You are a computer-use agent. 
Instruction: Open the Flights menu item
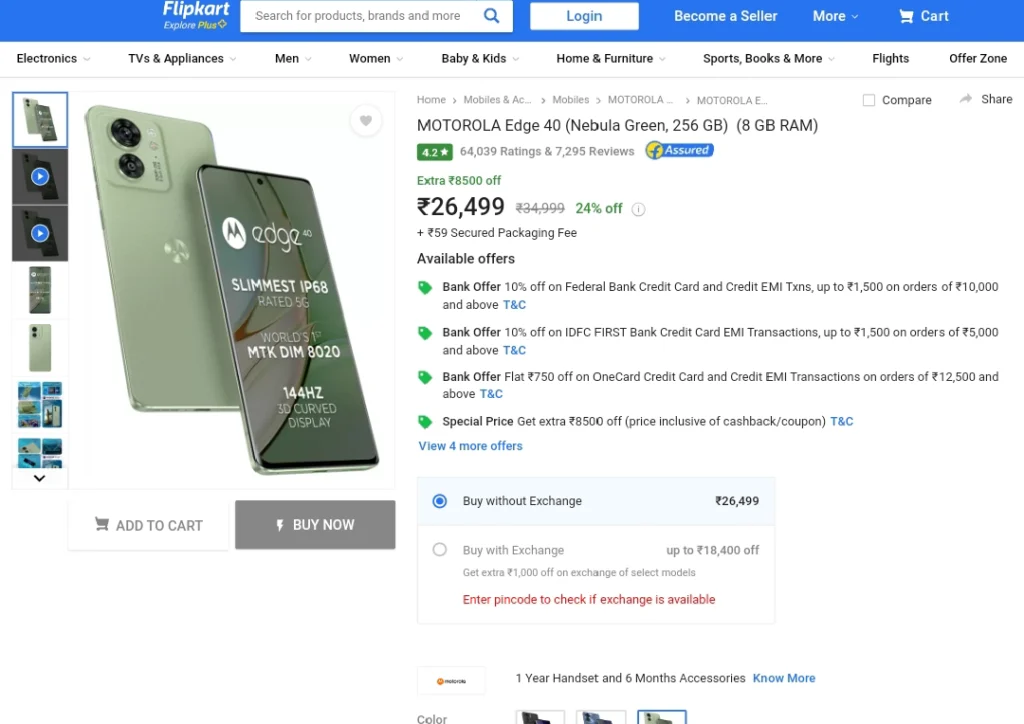[890, 59]
